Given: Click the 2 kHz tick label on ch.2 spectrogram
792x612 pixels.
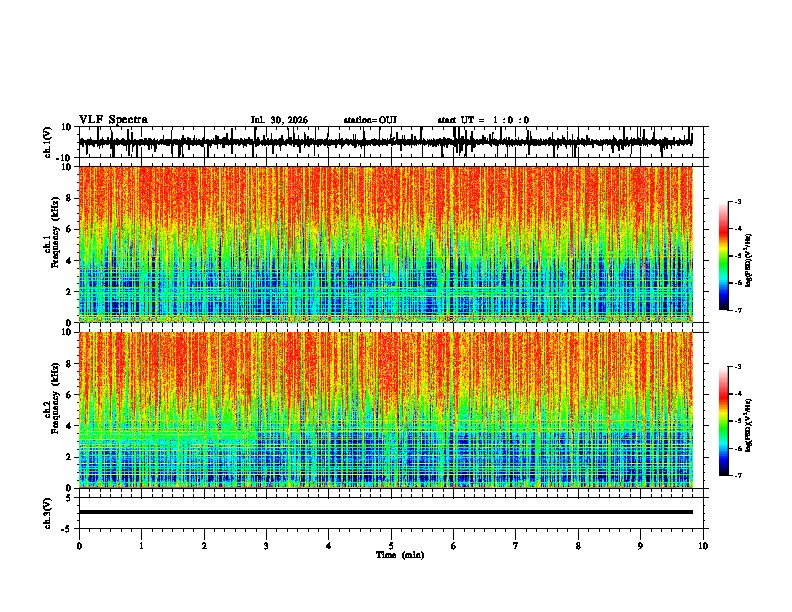Looking at the screenshot, I should pos(70,457).
